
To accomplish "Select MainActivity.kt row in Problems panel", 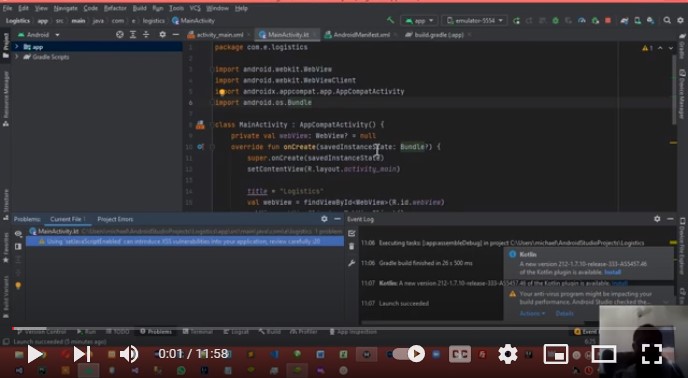I will (x=185, y=231).
